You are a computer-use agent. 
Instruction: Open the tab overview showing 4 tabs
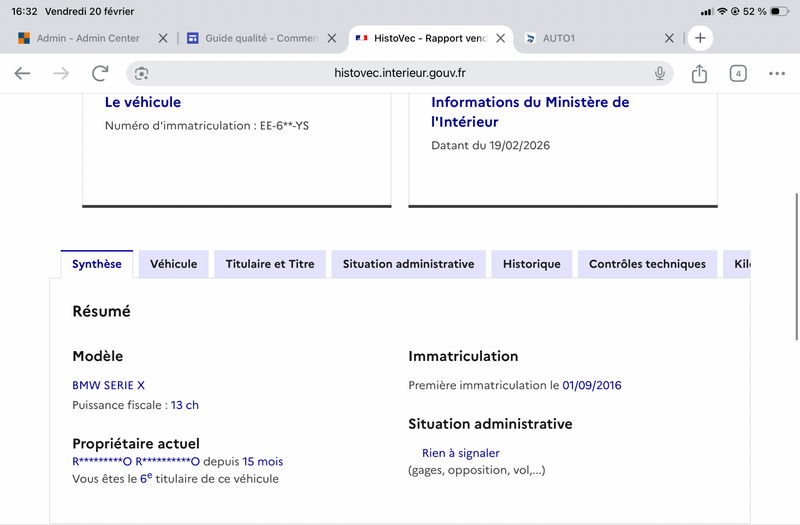click(738, 73)
